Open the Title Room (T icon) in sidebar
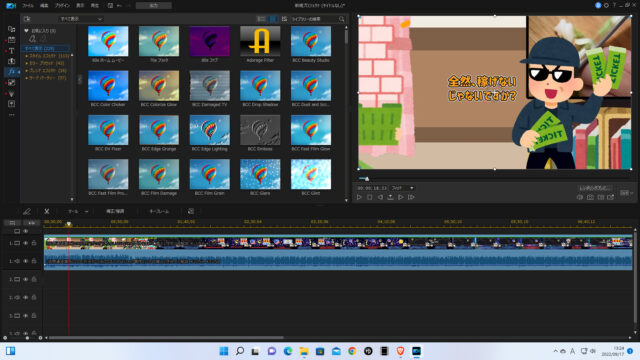 coord(11,51)
